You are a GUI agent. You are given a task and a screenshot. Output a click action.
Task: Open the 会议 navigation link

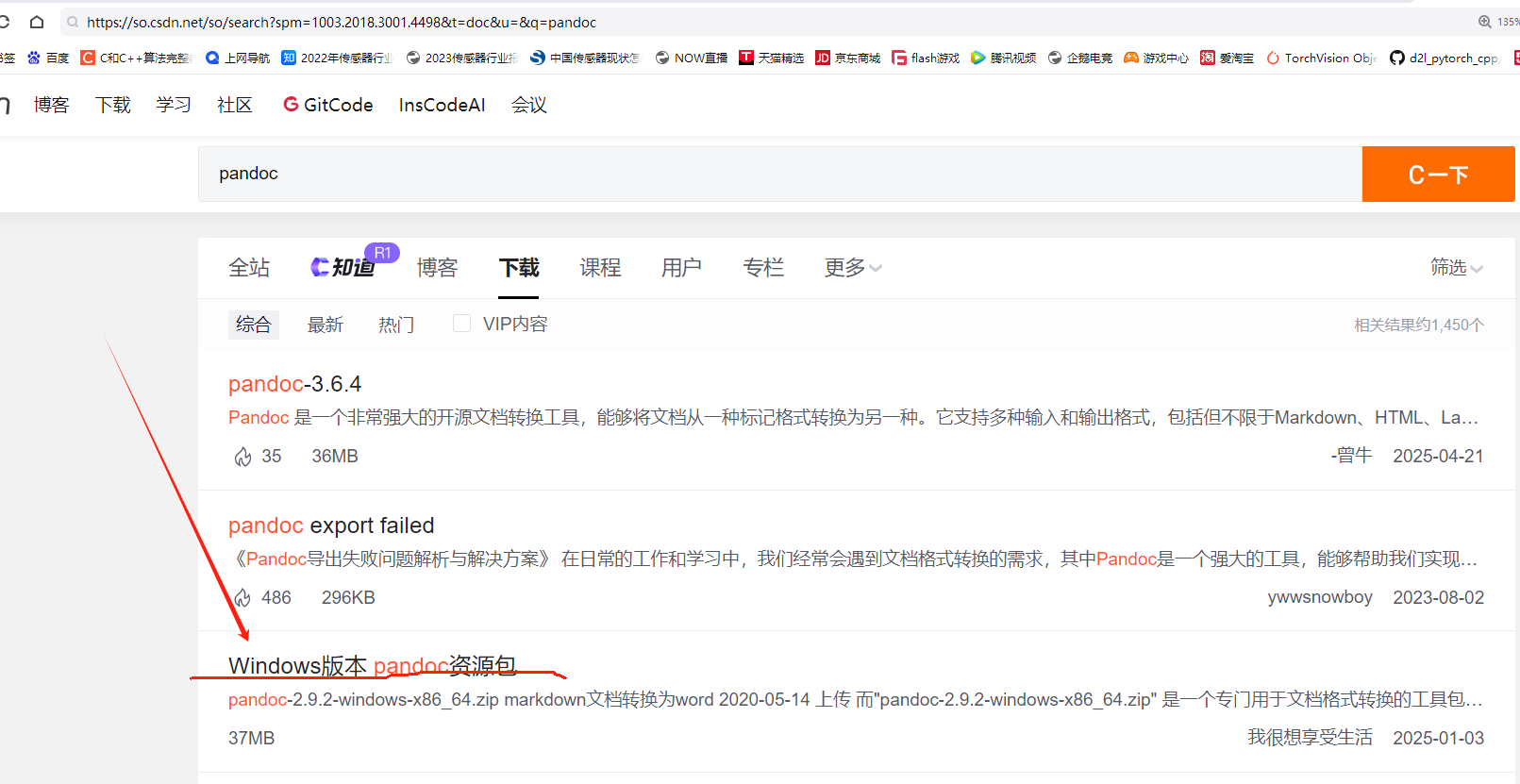[529, 105]
